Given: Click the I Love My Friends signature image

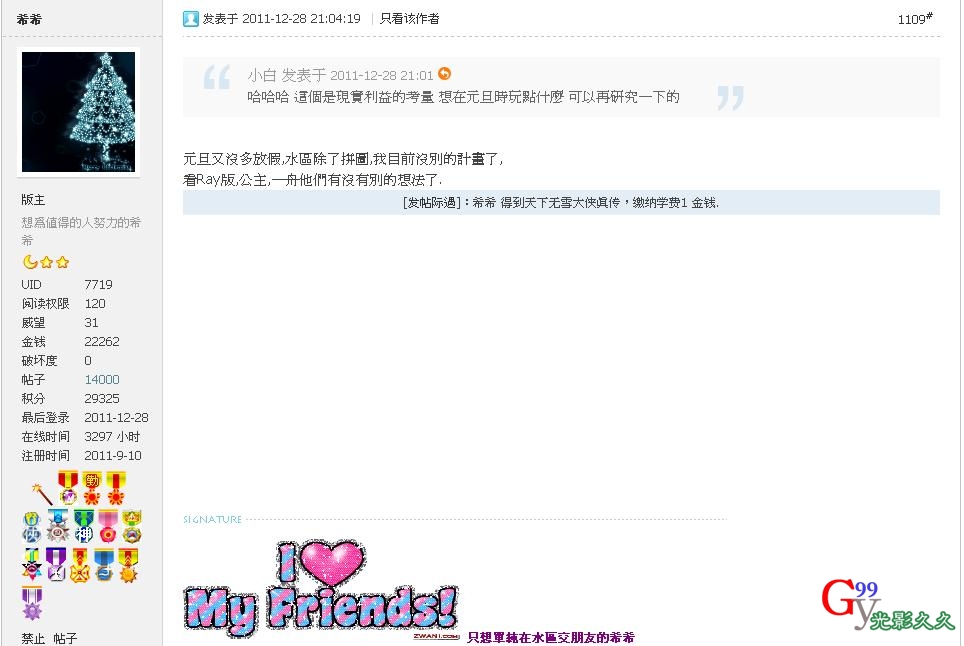Looking at the screenshot, I should (320, 588).
